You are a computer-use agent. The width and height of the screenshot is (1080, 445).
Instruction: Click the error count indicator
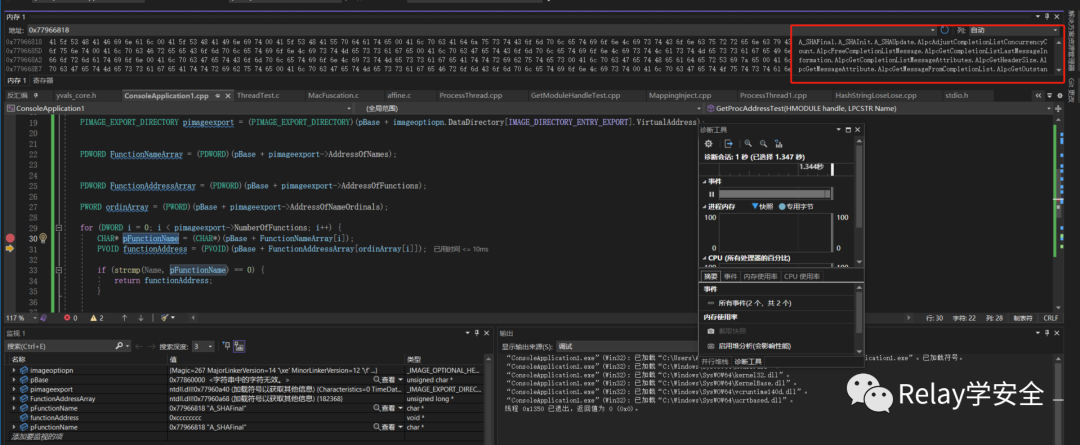coord(71,318)
